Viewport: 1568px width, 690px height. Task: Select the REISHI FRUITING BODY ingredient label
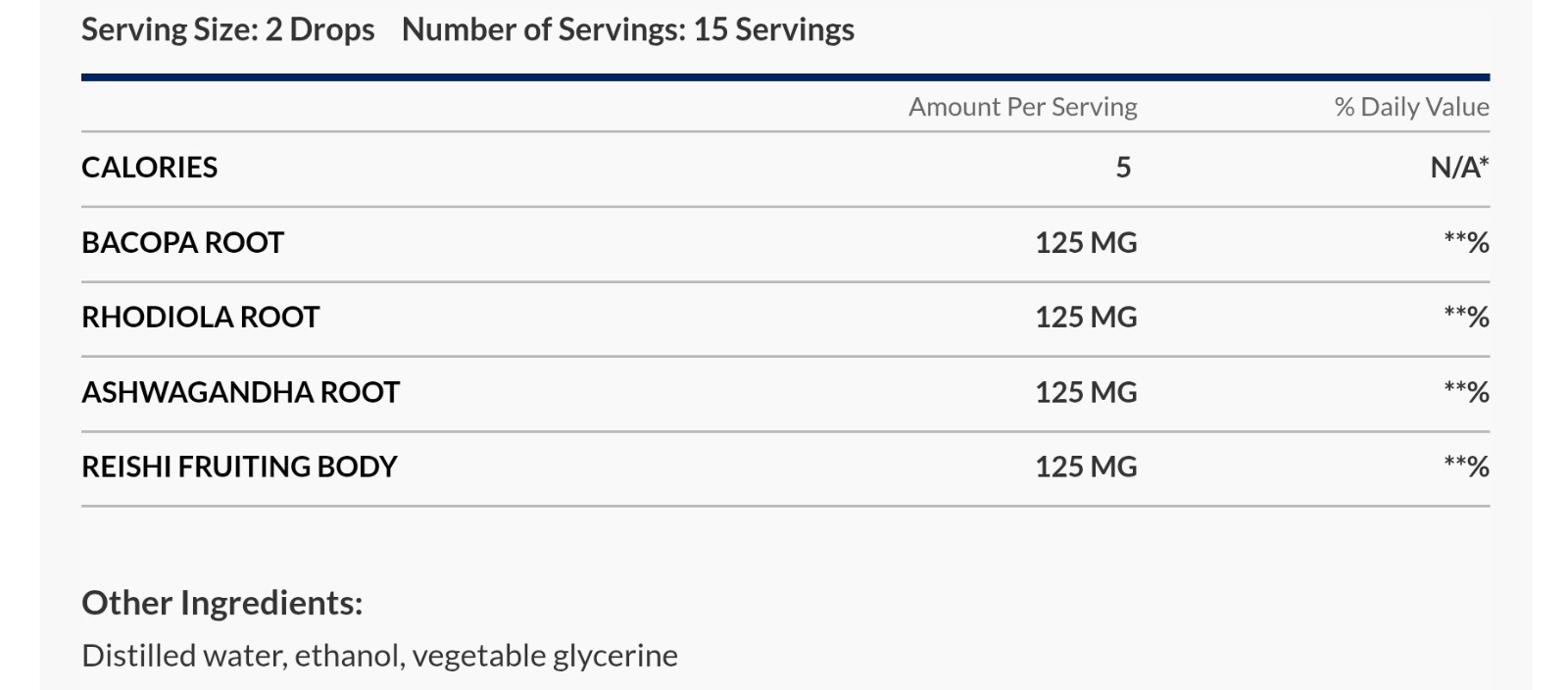tap(240, 467)
